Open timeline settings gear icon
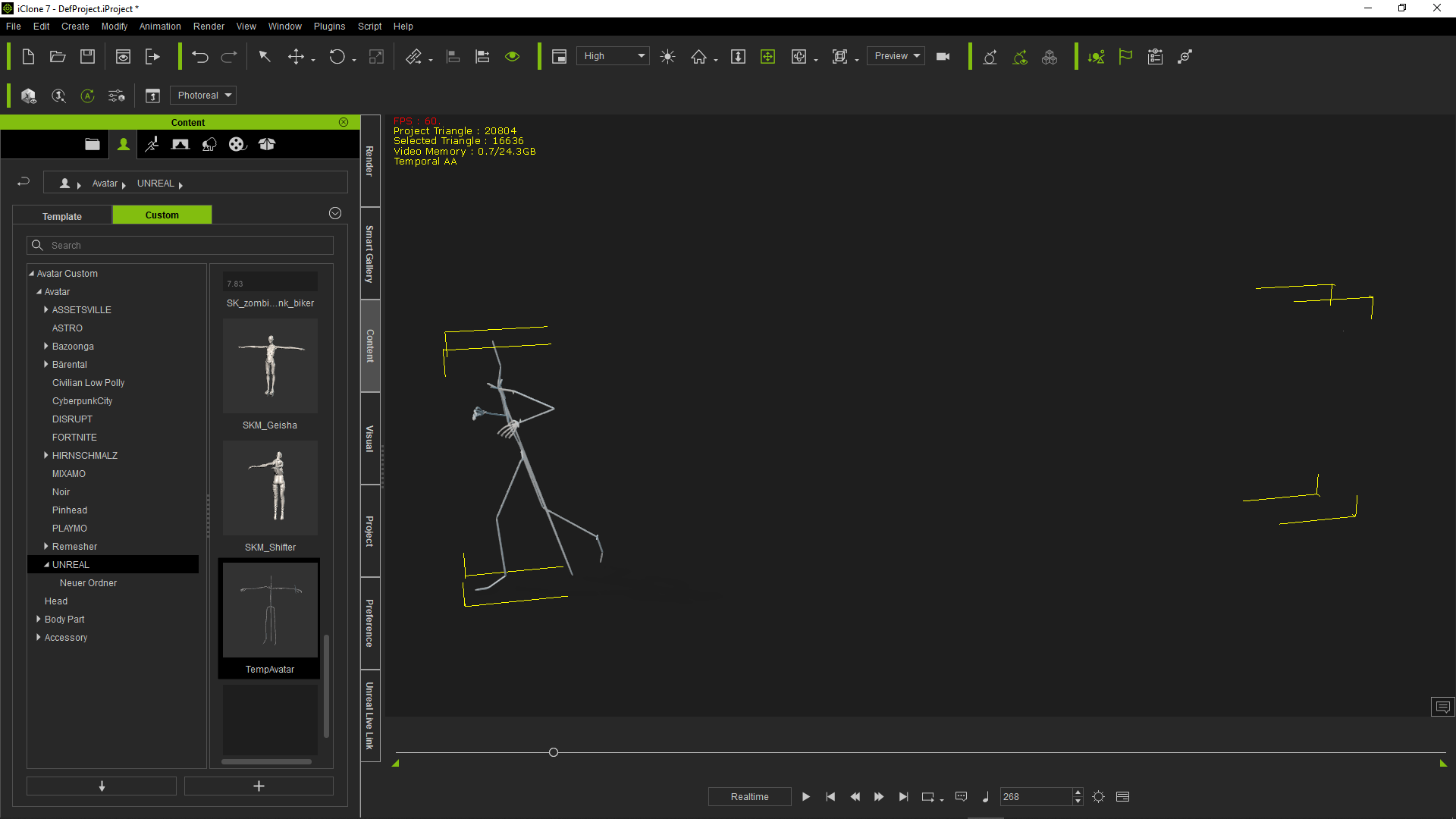The height and width of the screenshot is (819, 1456). (x=1099, y=797)
